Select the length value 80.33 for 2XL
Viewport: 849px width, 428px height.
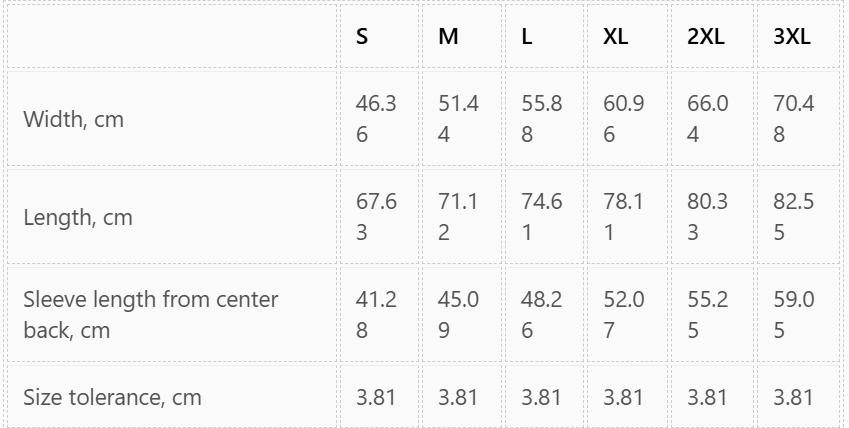[707, 217]
